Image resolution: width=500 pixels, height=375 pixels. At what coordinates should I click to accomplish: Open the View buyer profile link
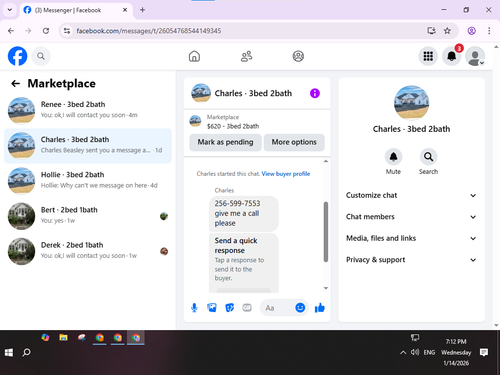pyautogui.click(x=286, y=174)
